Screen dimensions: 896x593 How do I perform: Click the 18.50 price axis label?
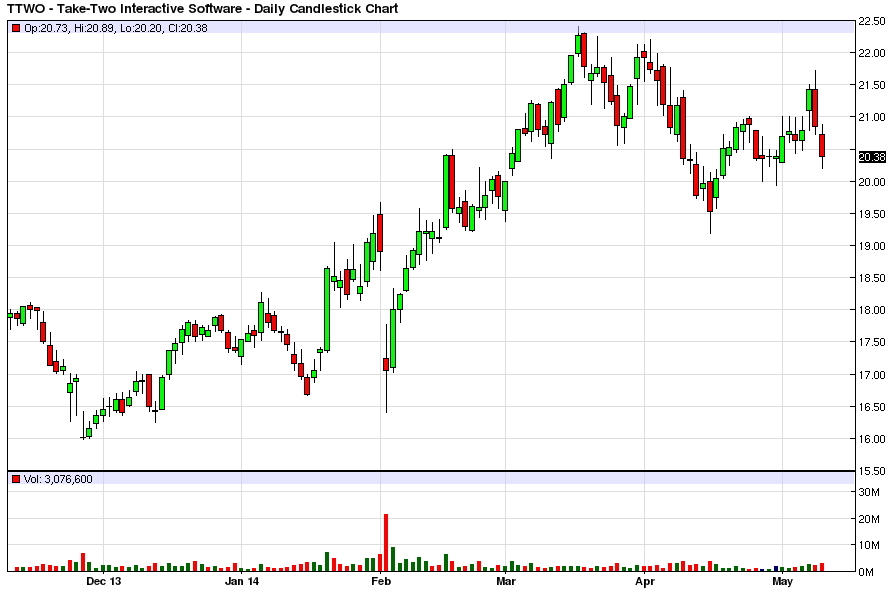click(872, 278)
